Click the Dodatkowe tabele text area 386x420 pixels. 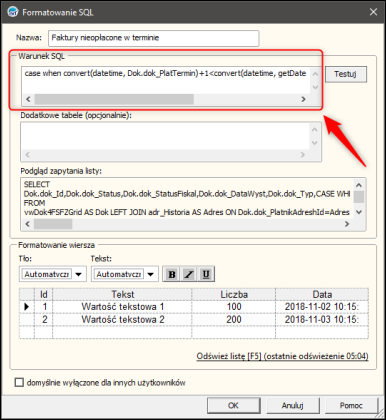[x=165, y=136]
